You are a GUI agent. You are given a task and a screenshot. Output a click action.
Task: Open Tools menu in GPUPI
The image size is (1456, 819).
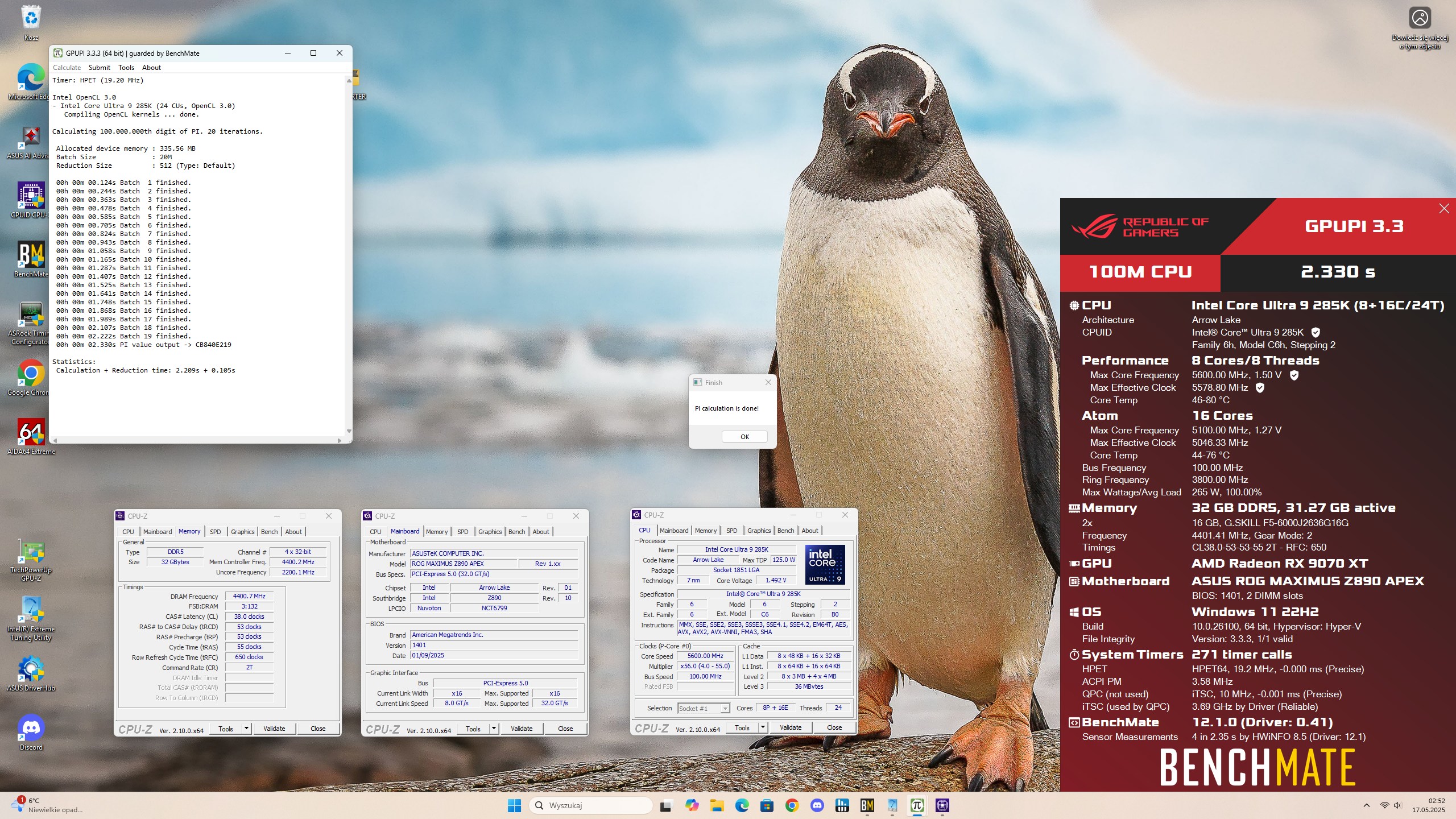tap(126, 68)
